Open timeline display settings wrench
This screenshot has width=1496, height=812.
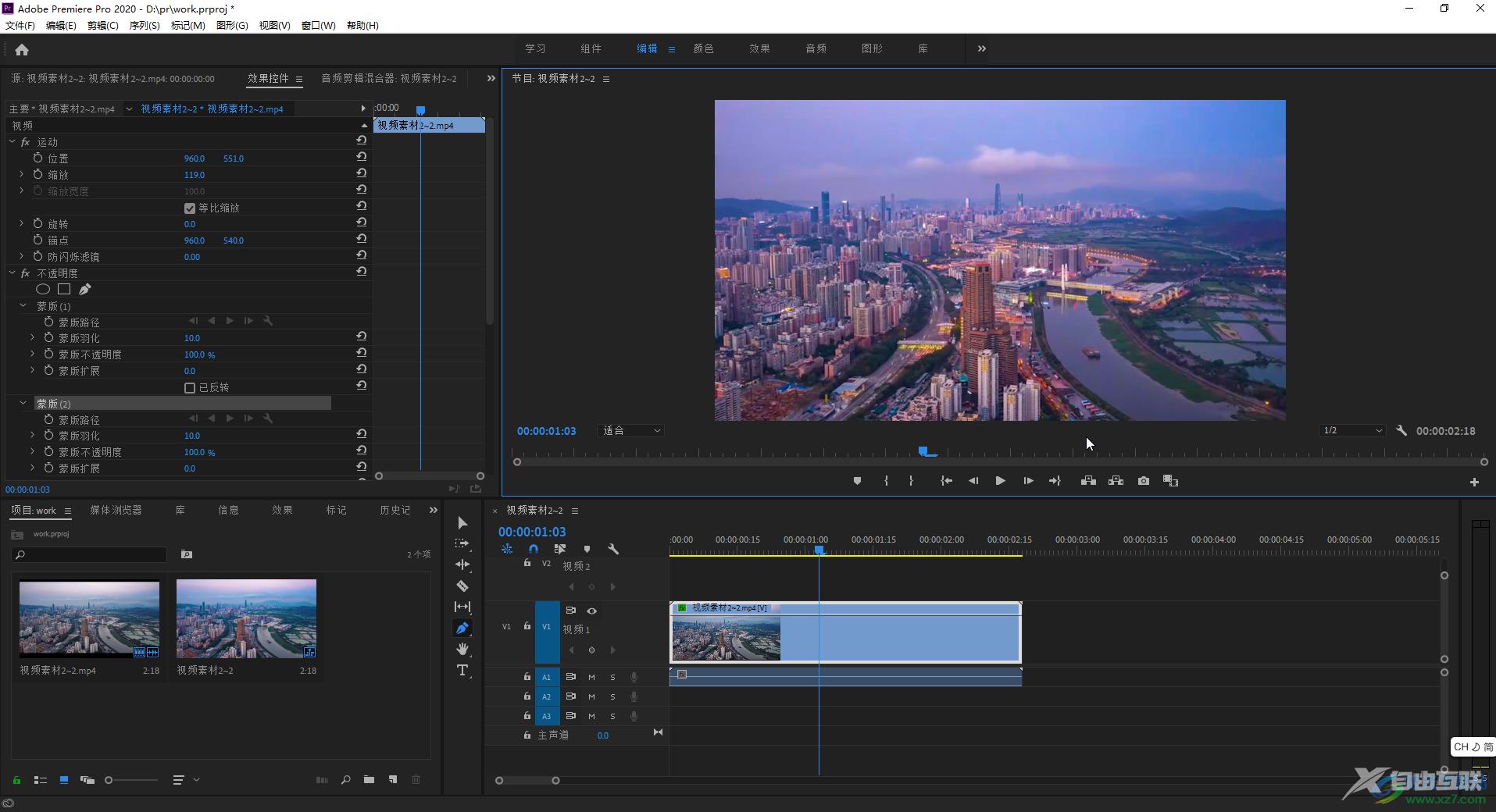pos(613,549)
